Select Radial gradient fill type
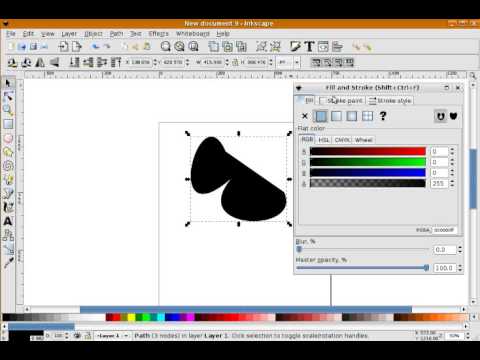Image resolution: width=480 pixels, height=360 pixels. [352, 116]
